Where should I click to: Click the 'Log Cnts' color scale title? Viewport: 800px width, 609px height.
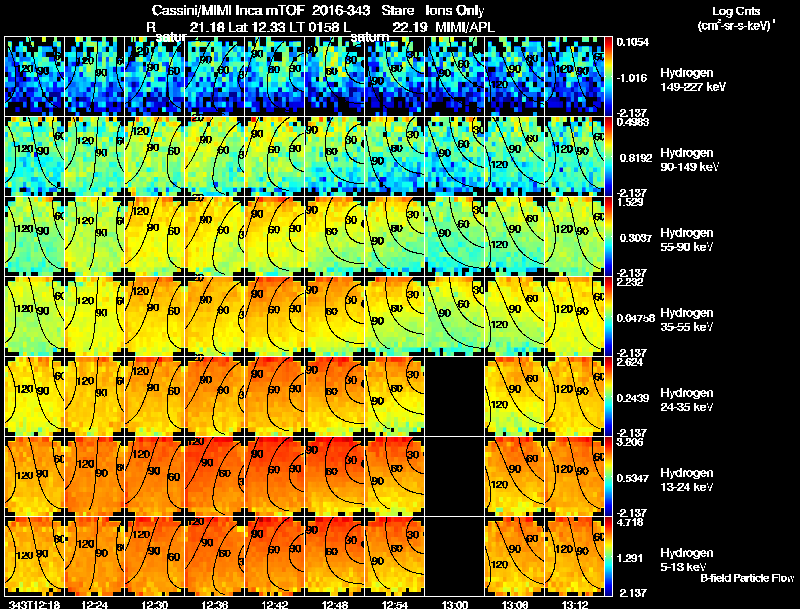736,11
